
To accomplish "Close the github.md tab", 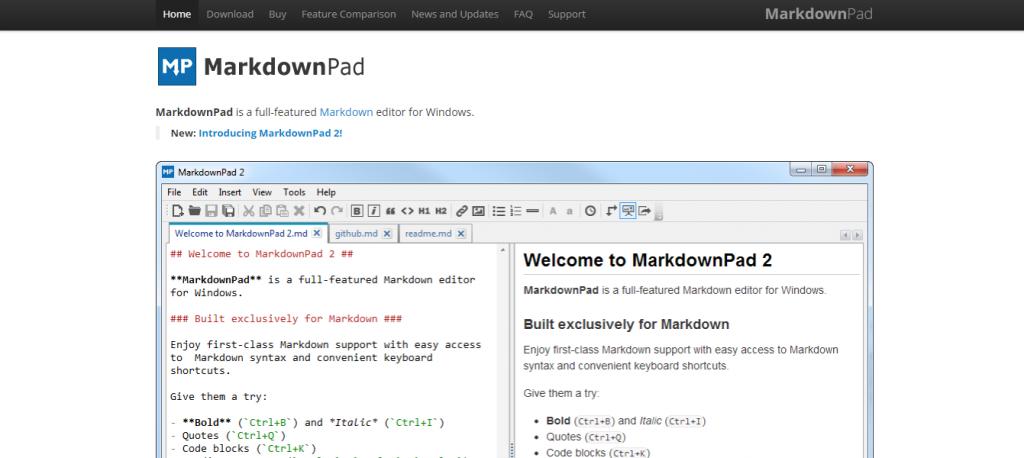I will [387, 233].
